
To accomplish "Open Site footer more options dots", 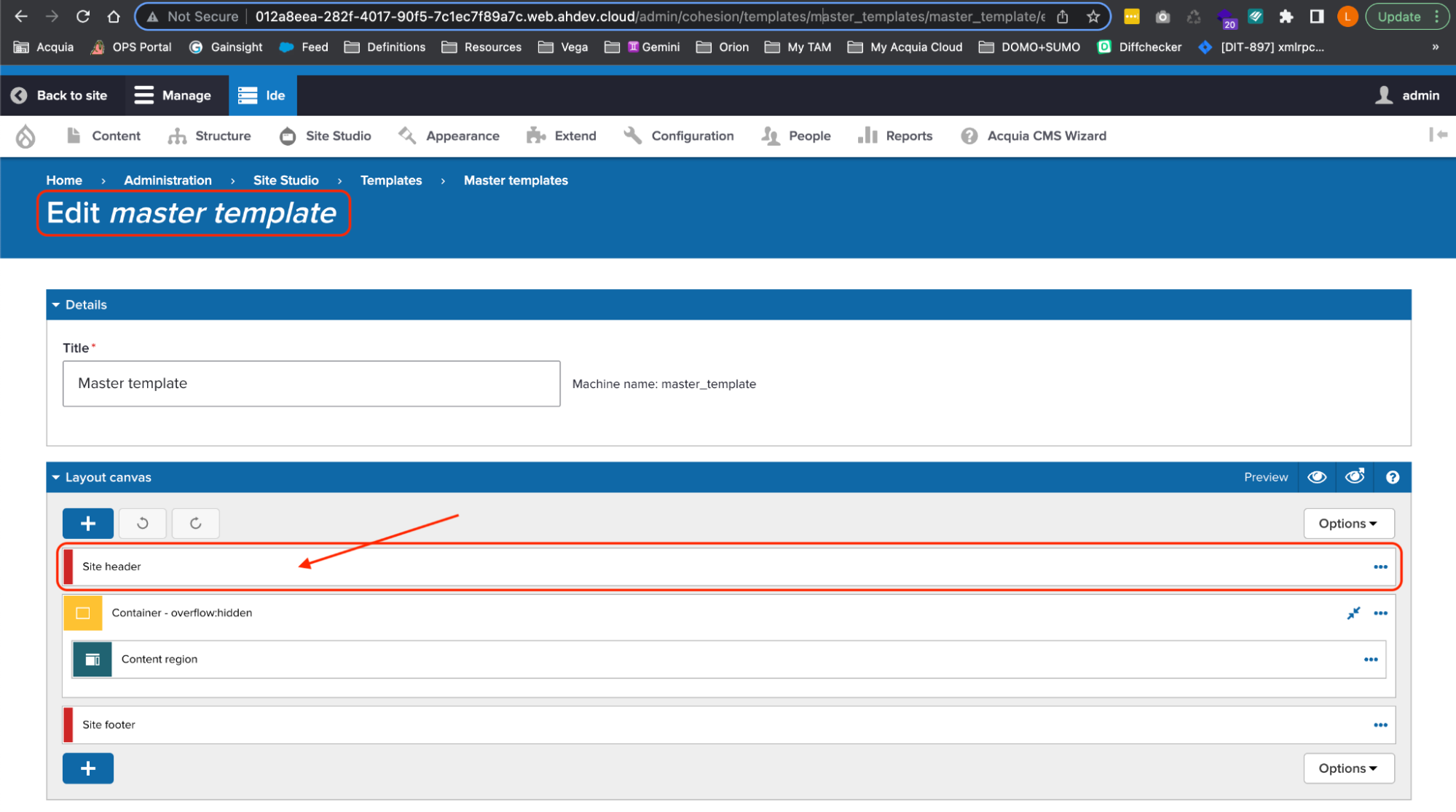I will pos(1380,725).
